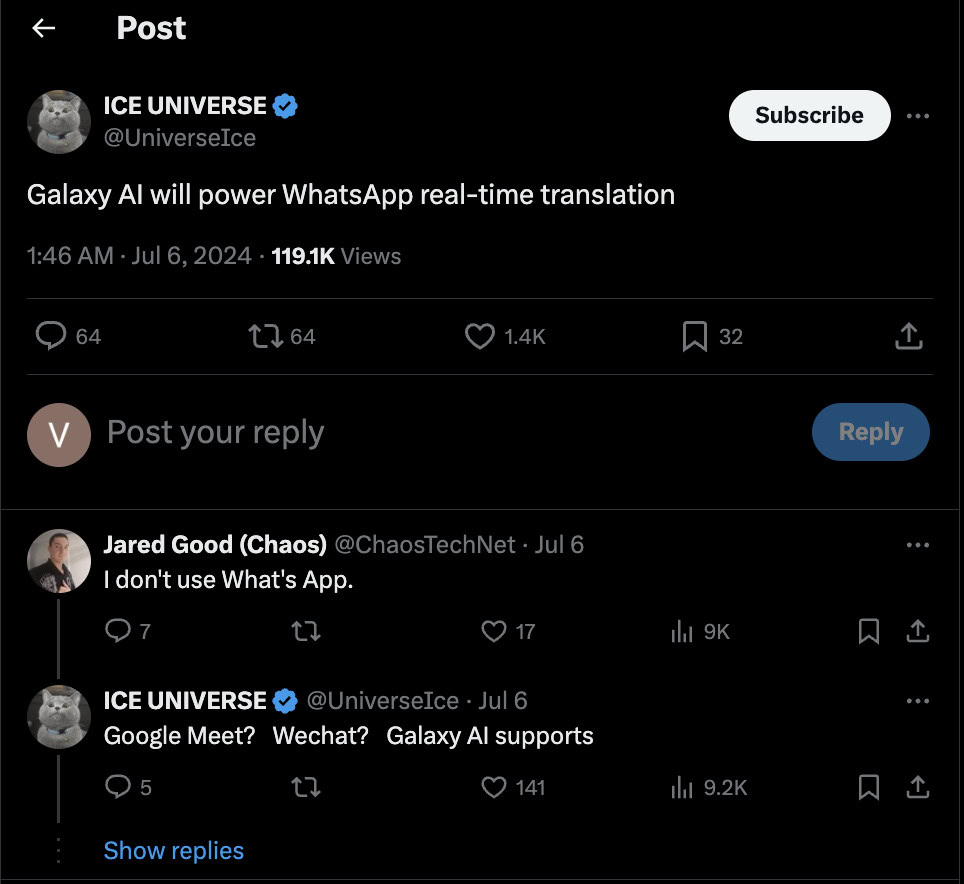Viewport: 964px width, 884px height.
Task: Open more options on Jared Good's reply
Action: click(917, 545)
